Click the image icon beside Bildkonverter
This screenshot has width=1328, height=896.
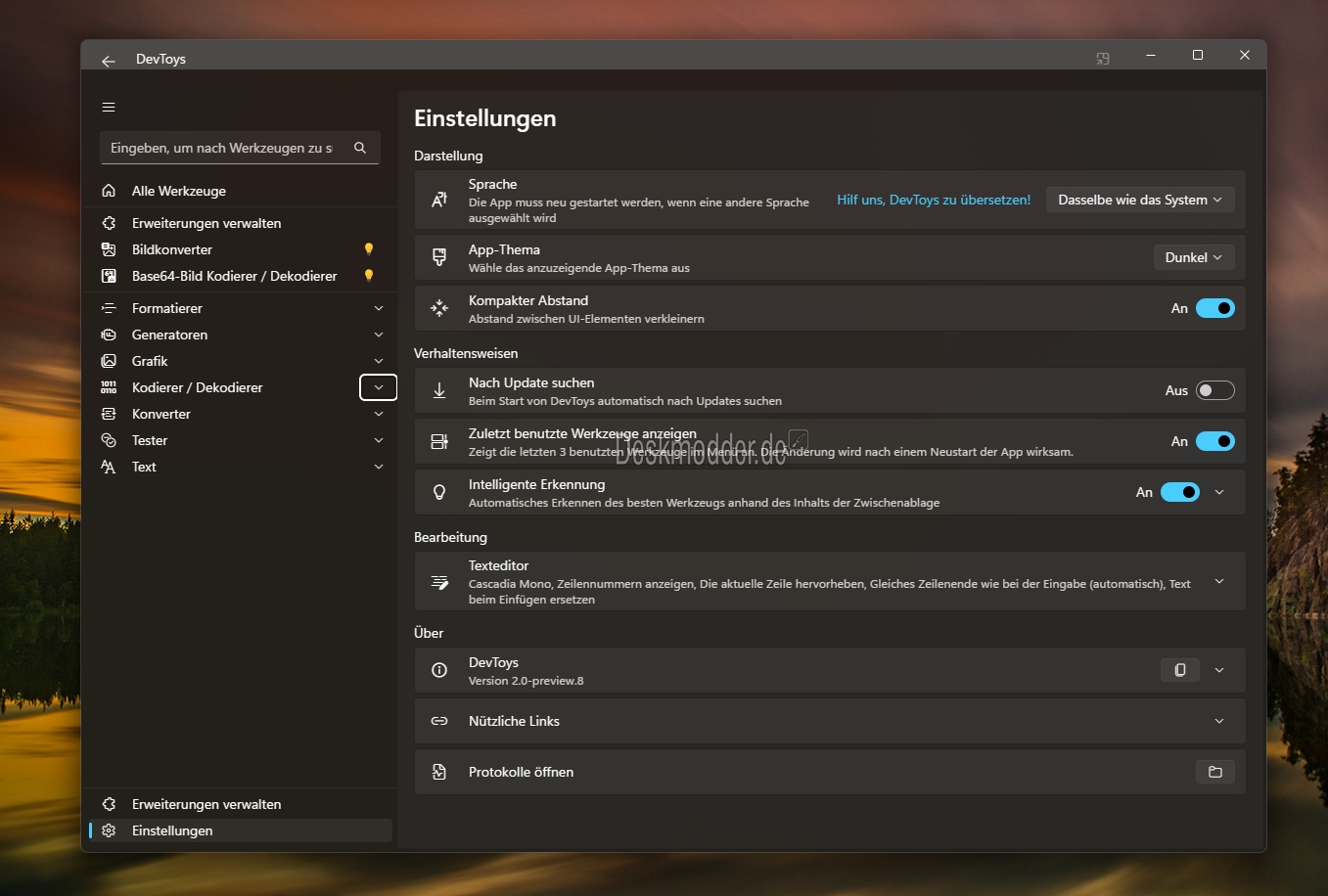[x=109, y=249]
